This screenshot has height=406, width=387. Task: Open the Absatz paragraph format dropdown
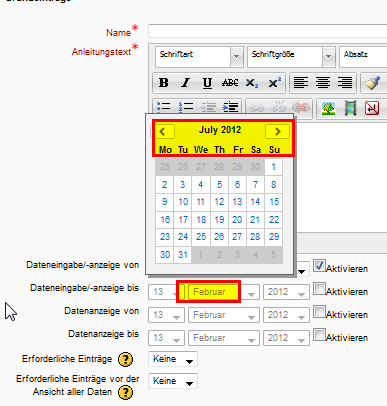[363, 56]
